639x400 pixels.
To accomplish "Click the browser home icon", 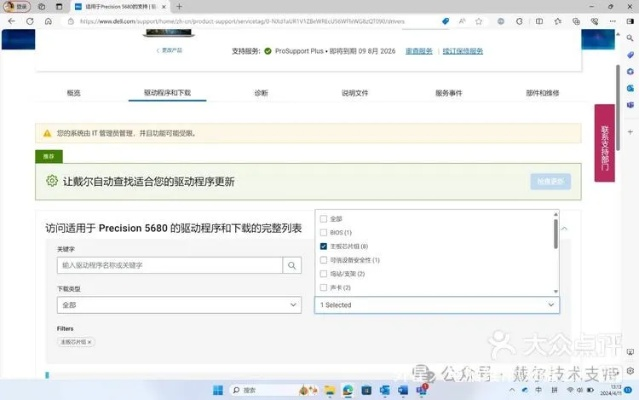I will coord(47,20).
